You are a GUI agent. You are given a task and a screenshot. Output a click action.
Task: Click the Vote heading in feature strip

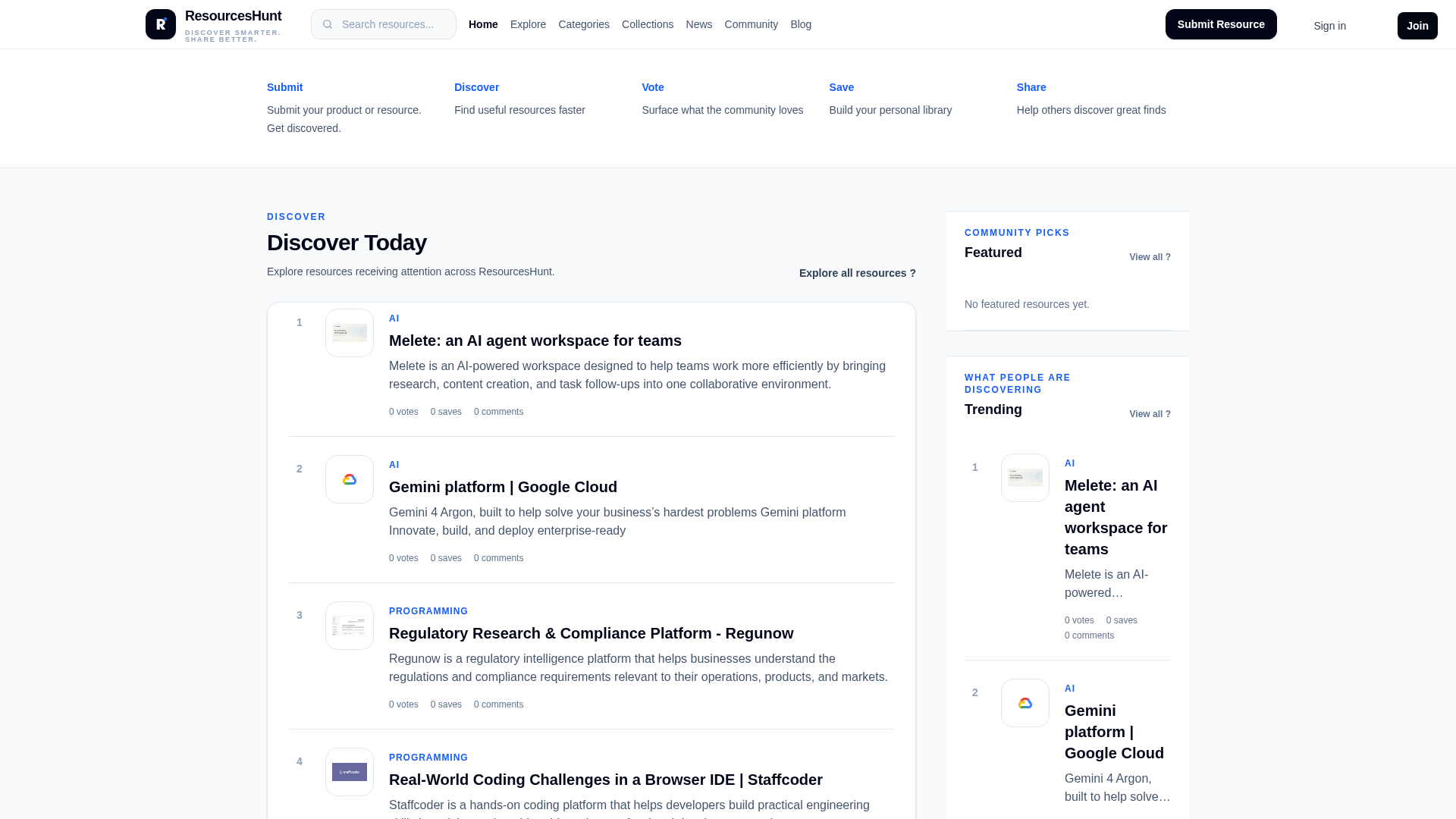tap(653, 87)
